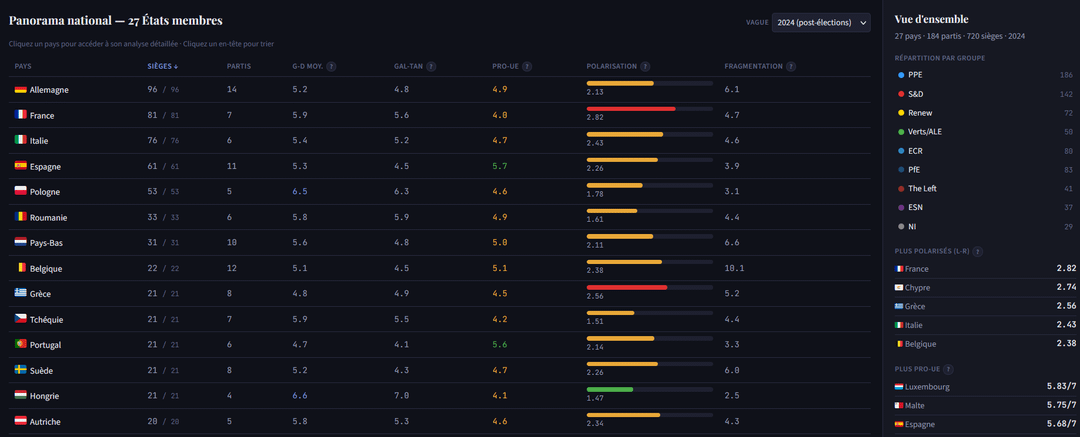The height and width of the screenshot is (437, 1080).
Task: Click the info icon next to PRO-UE column header
Action: pyautogui.click(x=527, y=67)
